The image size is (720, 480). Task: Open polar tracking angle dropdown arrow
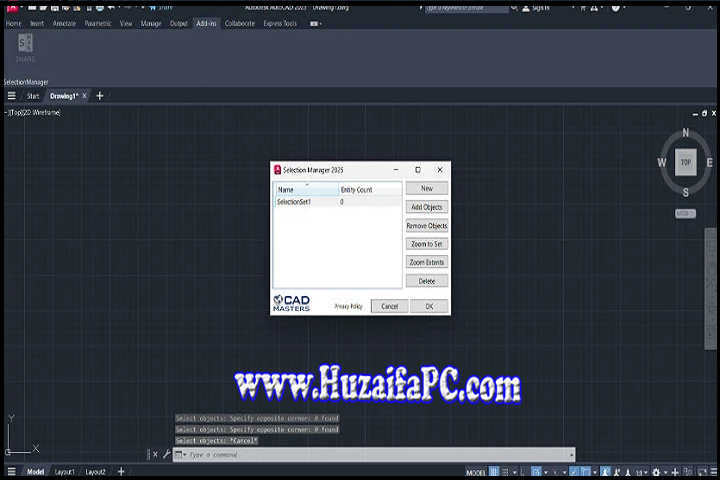click(546, 472)
